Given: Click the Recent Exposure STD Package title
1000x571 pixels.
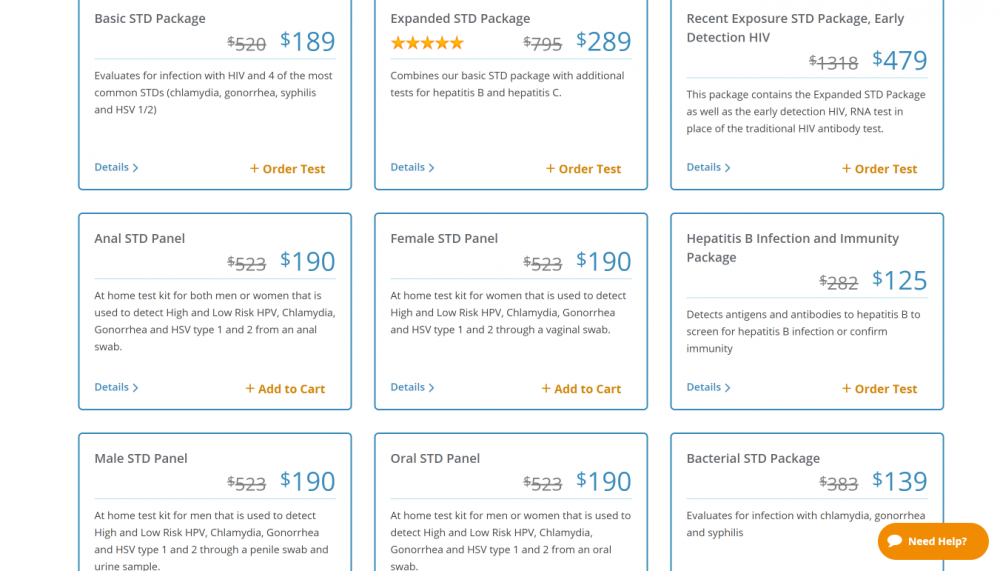Looking at the screenshot, I should [795, 28].
